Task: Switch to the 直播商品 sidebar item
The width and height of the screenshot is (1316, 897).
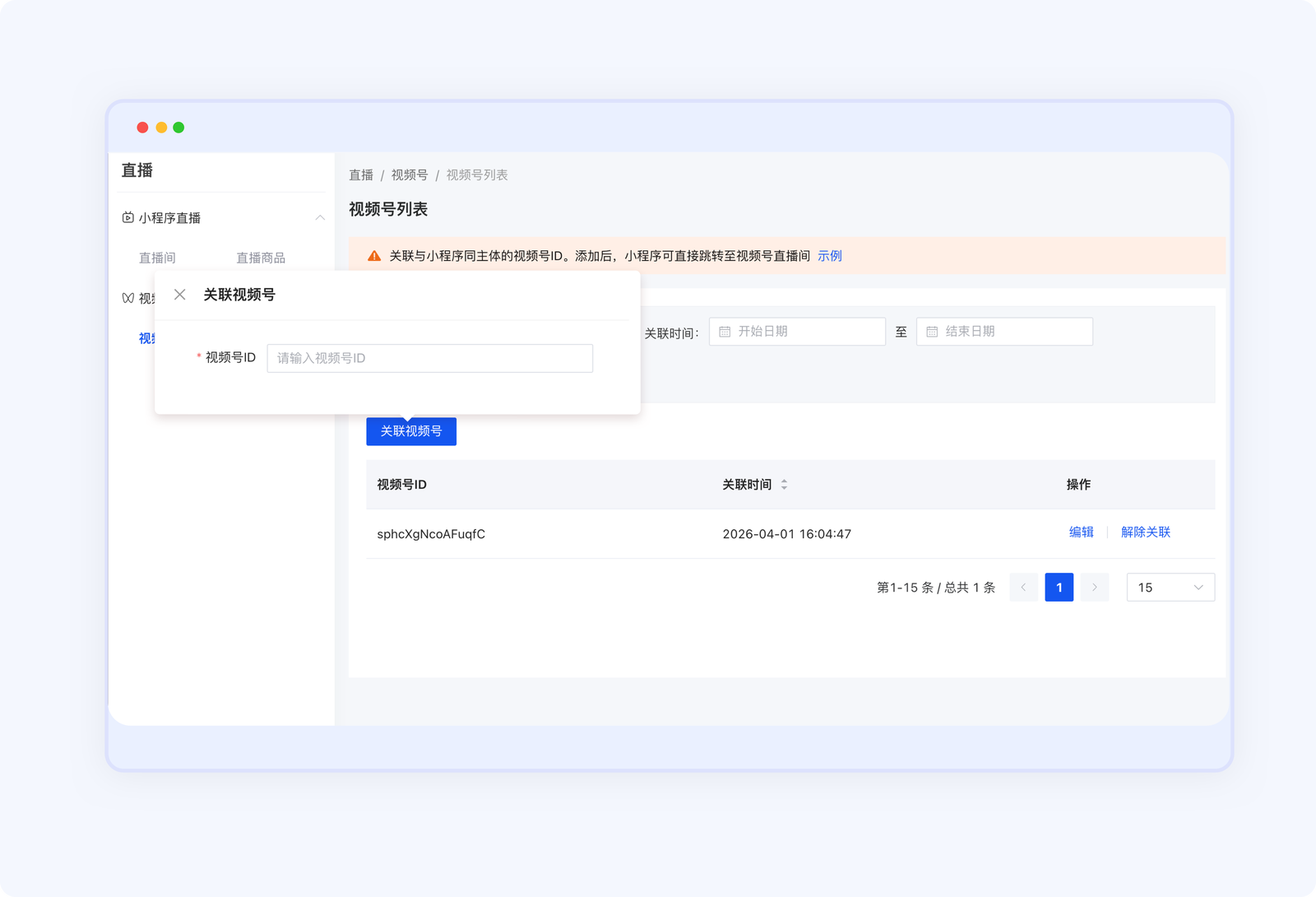Action: 260,257
